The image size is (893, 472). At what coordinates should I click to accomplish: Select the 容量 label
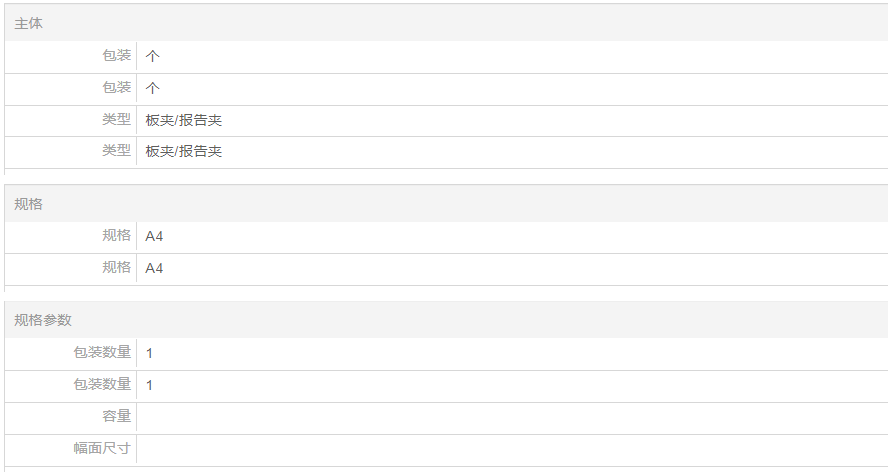(116, 416)
